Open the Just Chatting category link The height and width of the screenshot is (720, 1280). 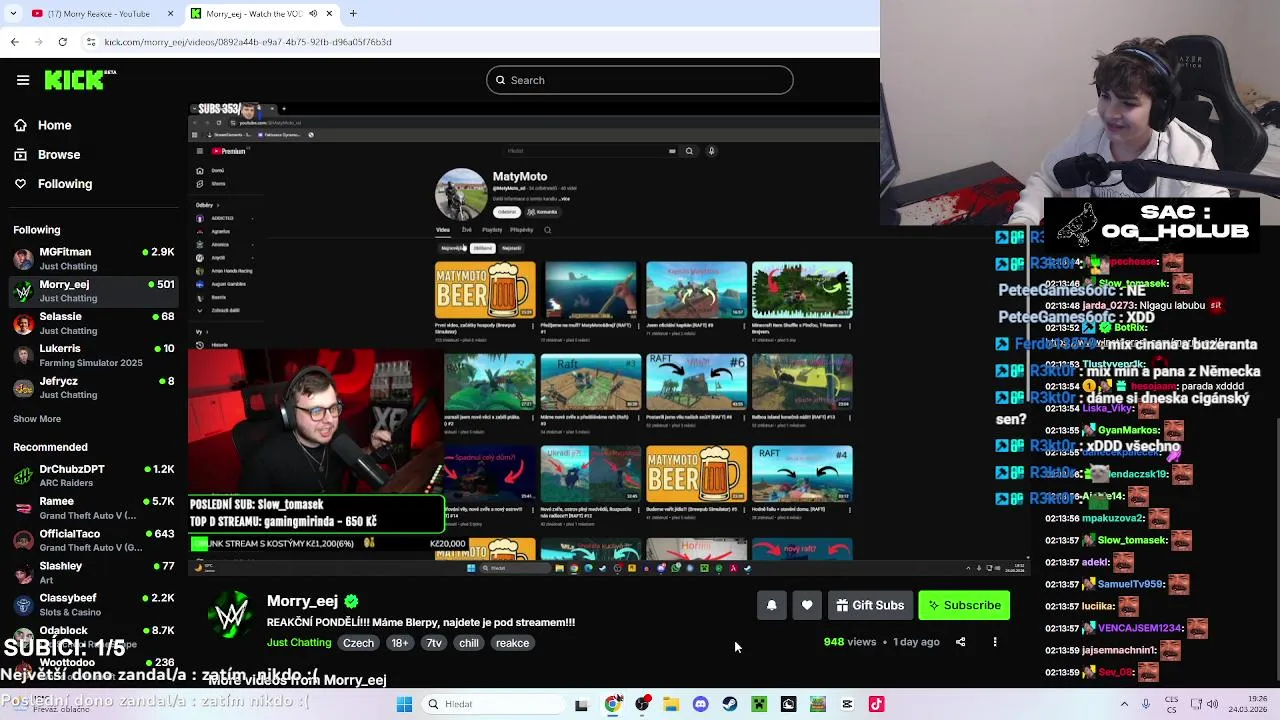coord(299,643)
